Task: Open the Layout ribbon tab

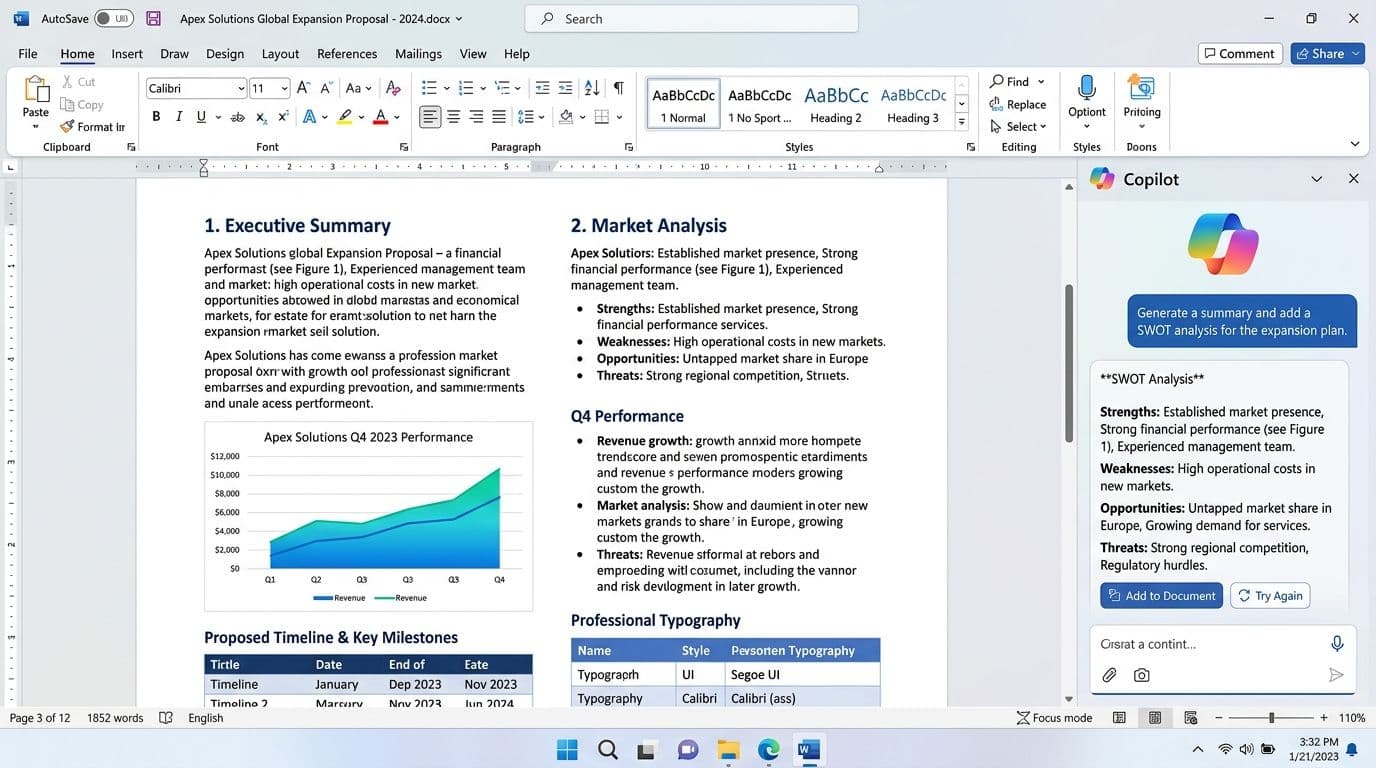Action: [280, 54]
